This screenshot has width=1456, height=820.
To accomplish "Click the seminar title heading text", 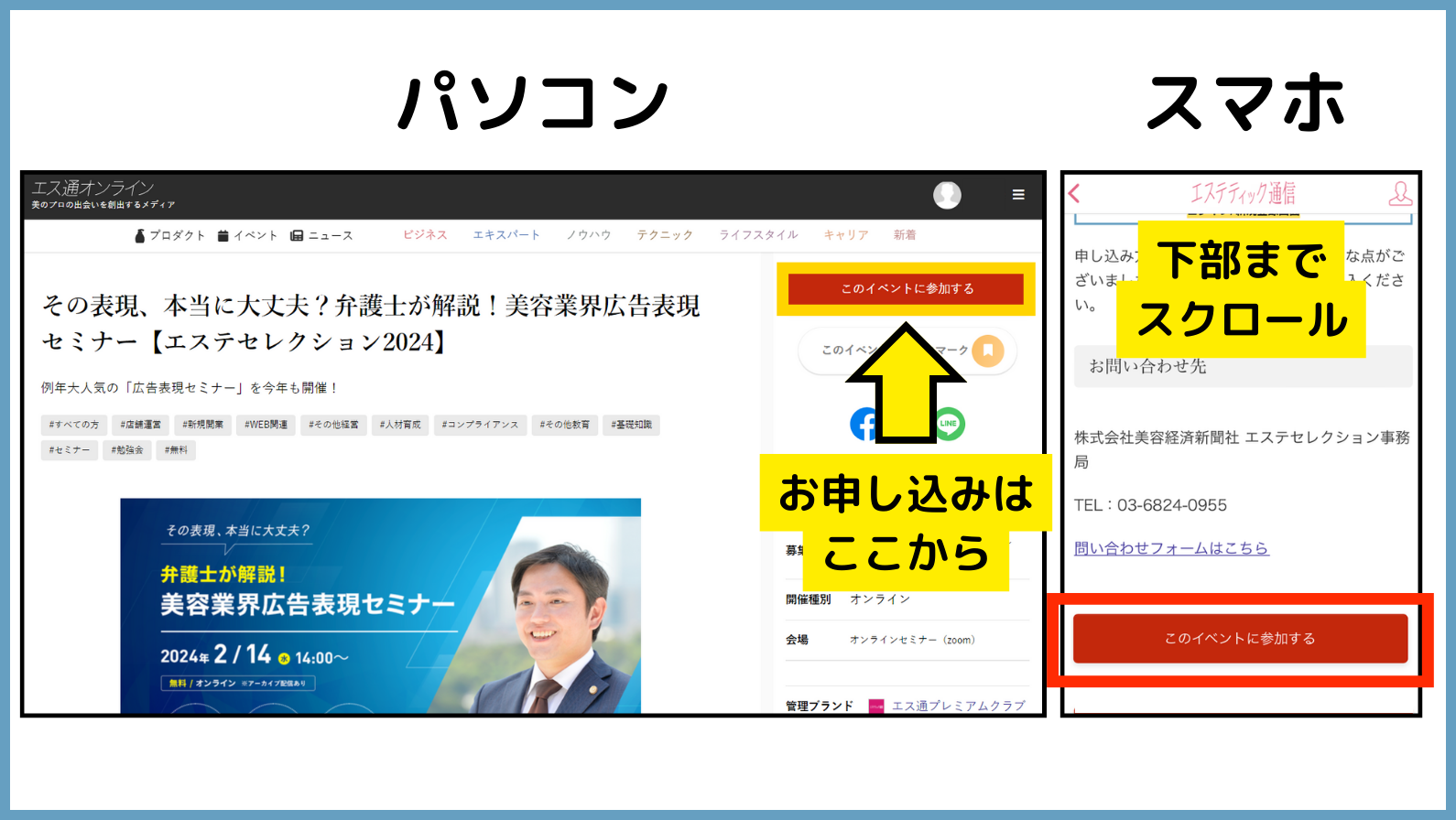I will click(x=370, y=323).
